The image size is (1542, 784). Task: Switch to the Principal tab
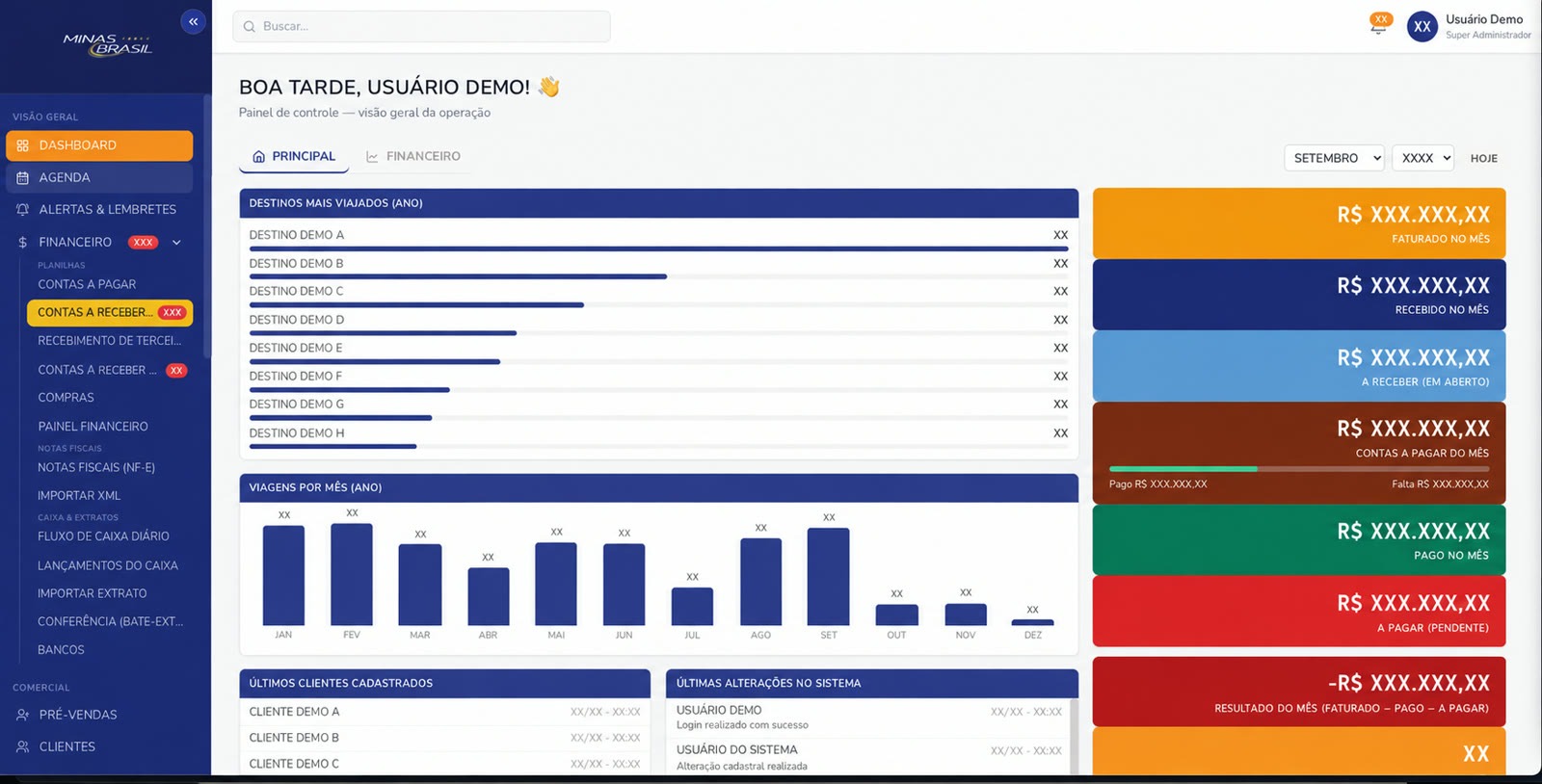(x=294, y=157)
